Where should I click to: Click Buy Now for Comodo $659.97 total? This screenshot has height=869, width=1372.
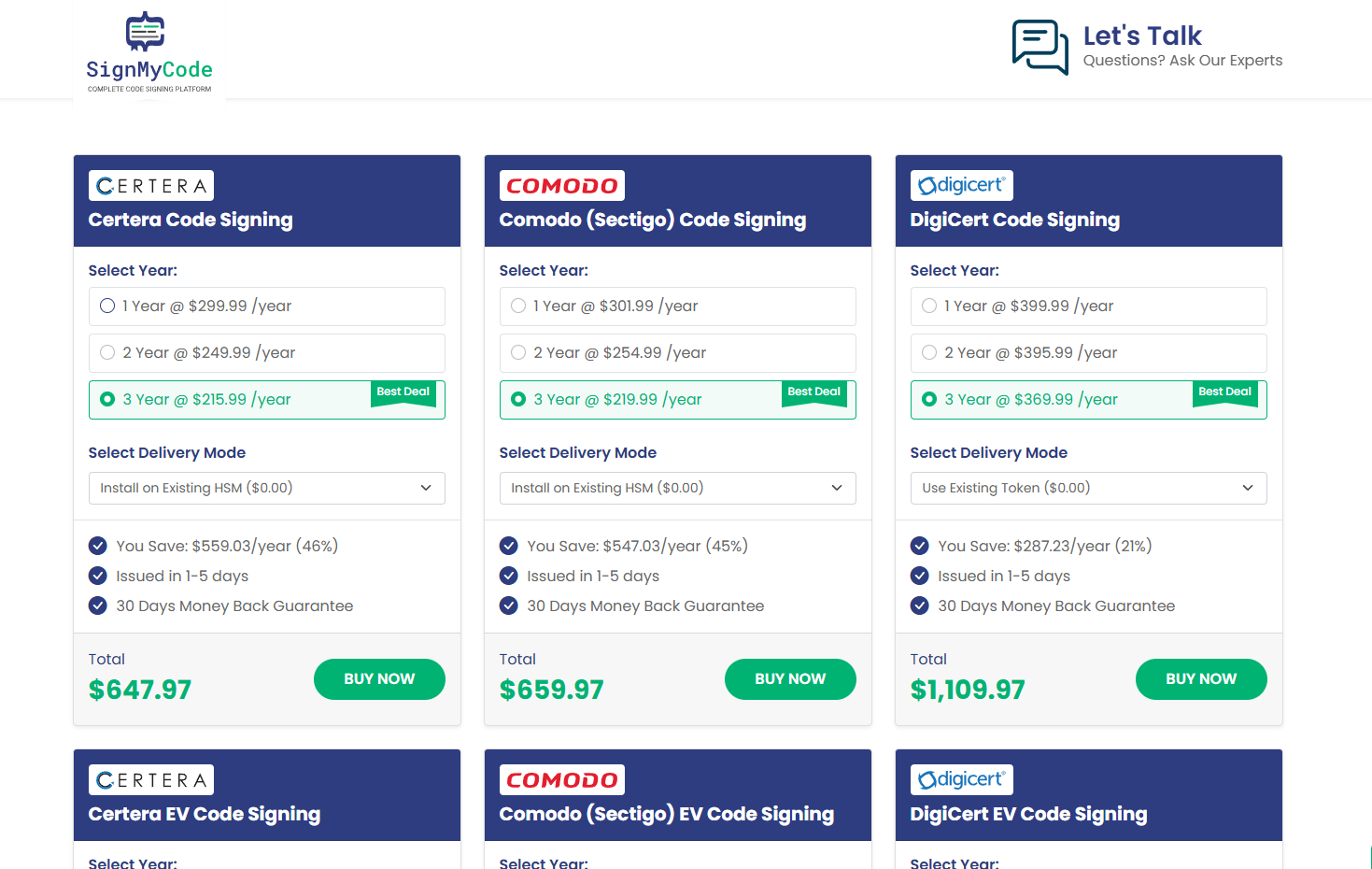pyautogui.click(x=790, y=679)
